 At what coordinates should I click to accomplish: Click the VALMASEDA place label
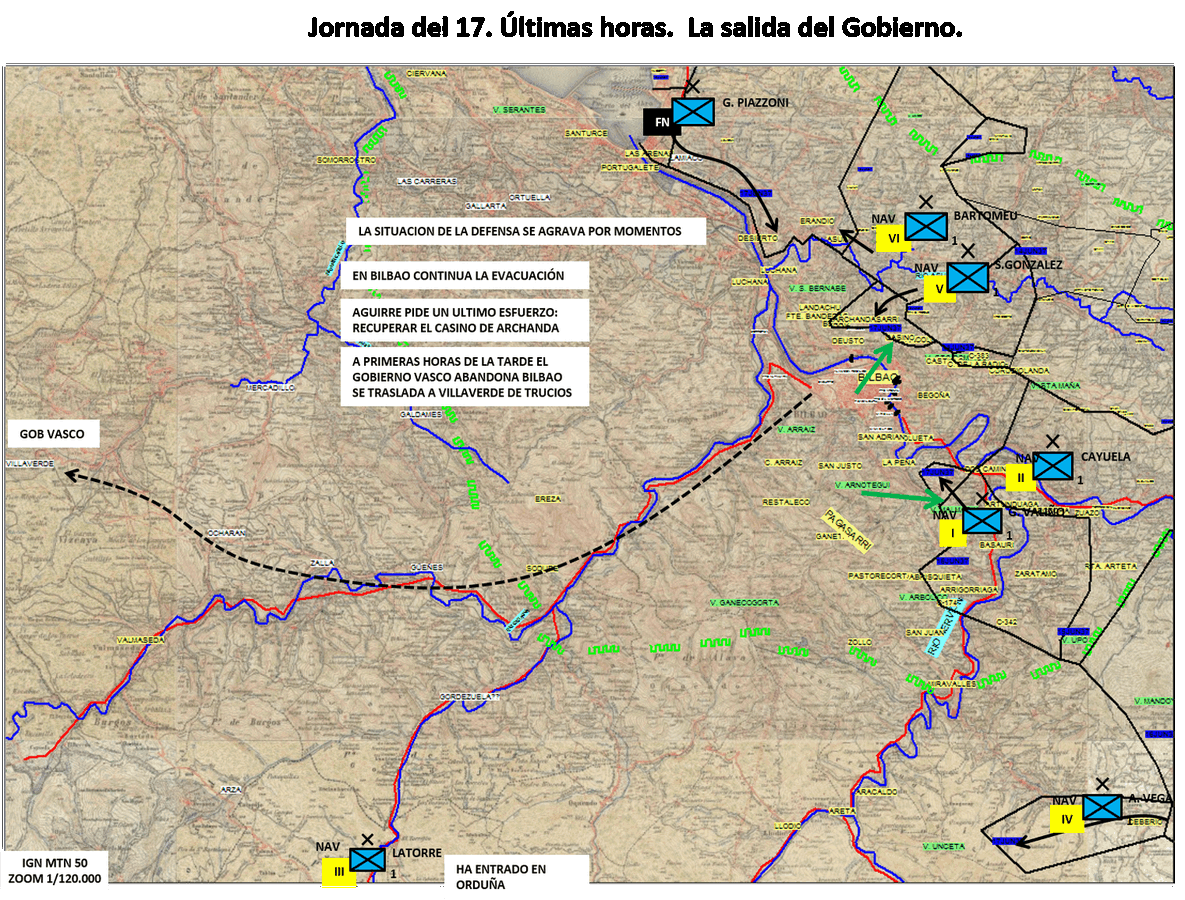pyautogui.click(x=141, y=640)
